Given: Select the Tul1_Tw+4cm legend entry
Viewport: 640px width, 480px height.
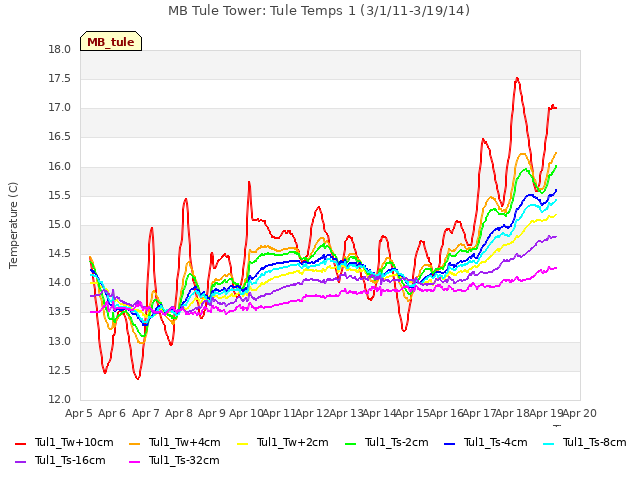Looking at the screenshot, I should point(175,442).
